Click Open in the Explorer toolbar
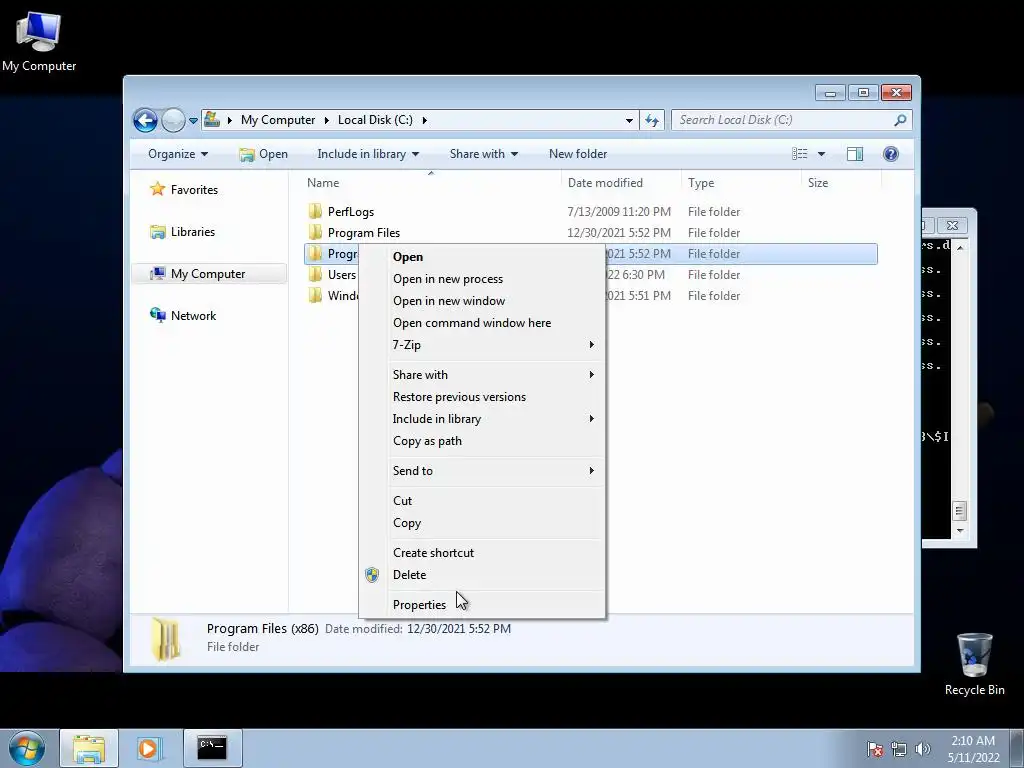The height and width of the screenshot is (768, 1024). click(x=263, y=154)
